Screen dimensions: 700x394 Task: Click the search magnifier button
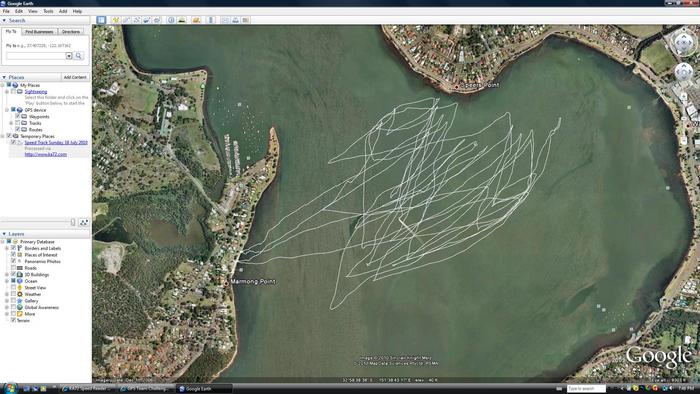[x=79, y=56]
